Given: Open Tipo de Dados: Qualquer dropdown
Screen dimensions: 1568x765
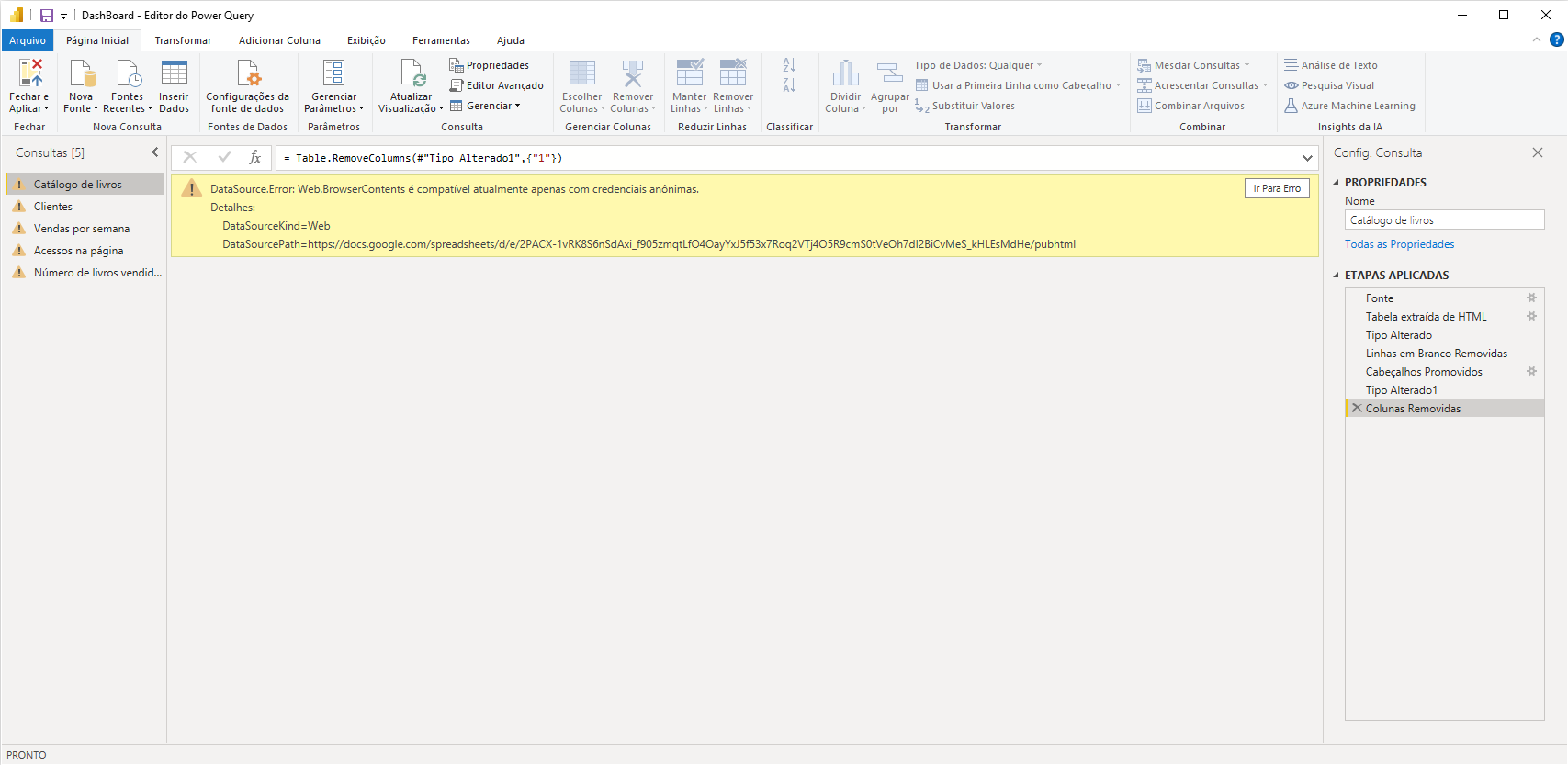Looking at the screenshot, I should coord(978,65).
